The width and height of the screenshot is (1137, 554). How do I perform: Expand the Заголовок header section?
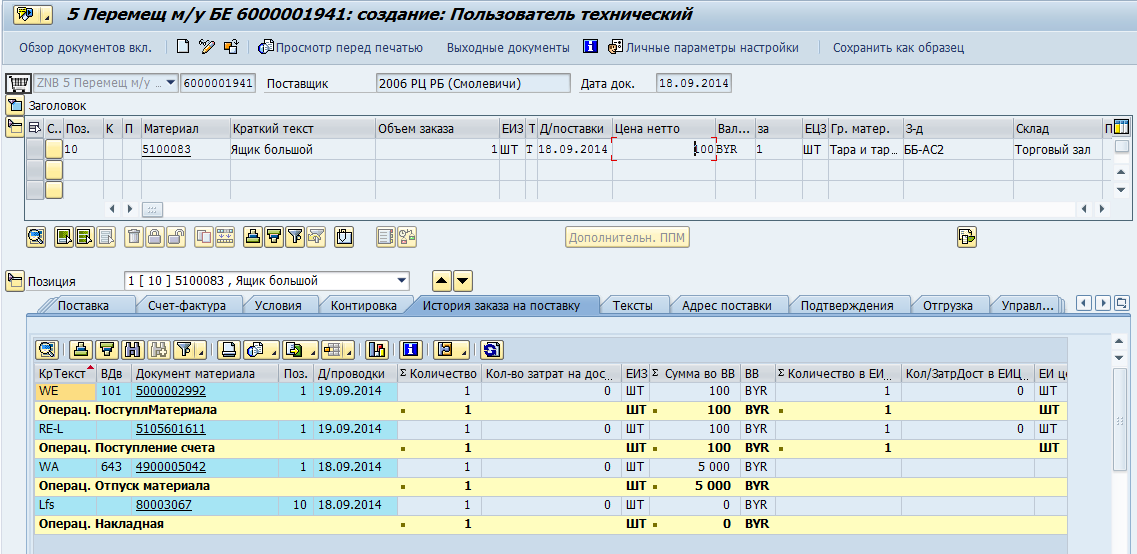[x=15, y=105]
